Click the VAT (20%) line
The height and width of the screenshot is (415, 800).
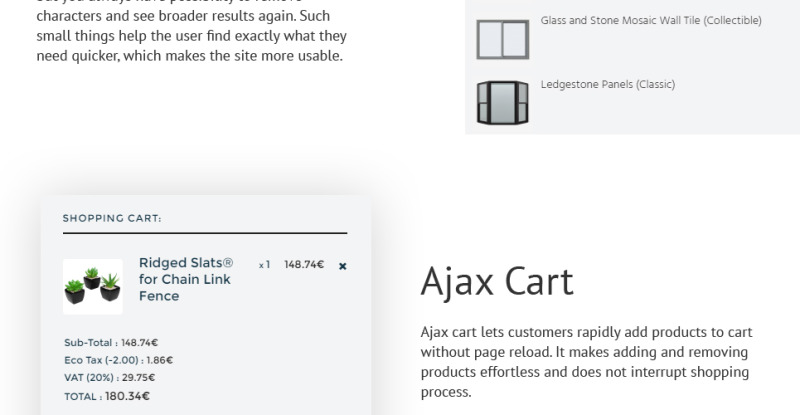click(110, 377)
